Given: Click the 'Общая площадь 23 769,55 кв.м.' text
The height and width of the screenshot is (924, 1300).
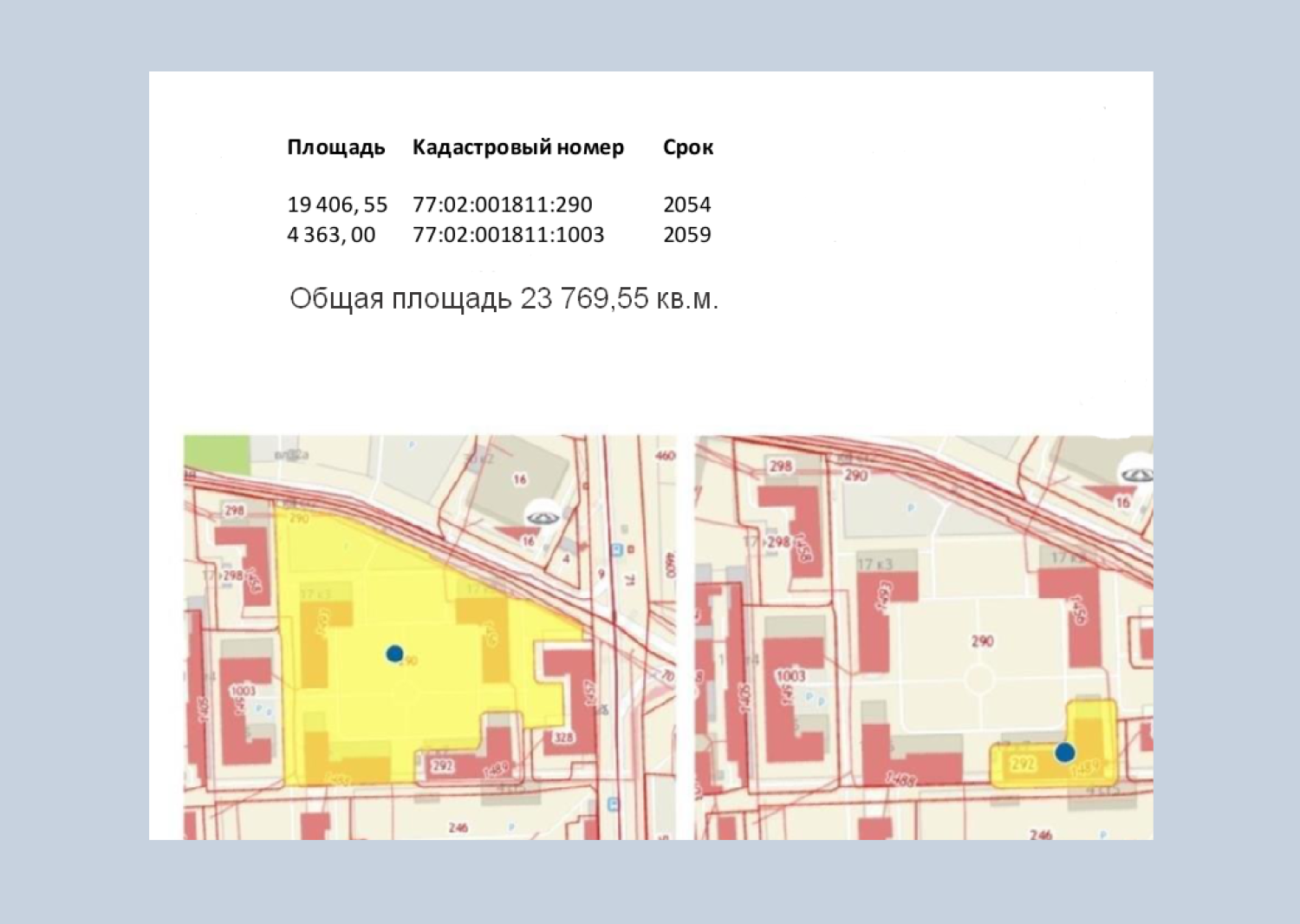Looking at the screenshot, I should (x=504, y=299).
